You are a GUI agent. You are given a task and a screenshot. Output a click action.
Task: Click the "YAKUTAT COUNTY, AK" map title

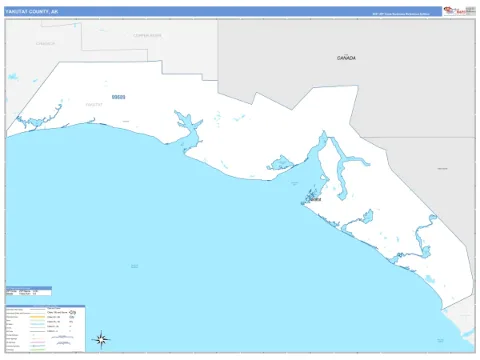(x=32, y=12)
